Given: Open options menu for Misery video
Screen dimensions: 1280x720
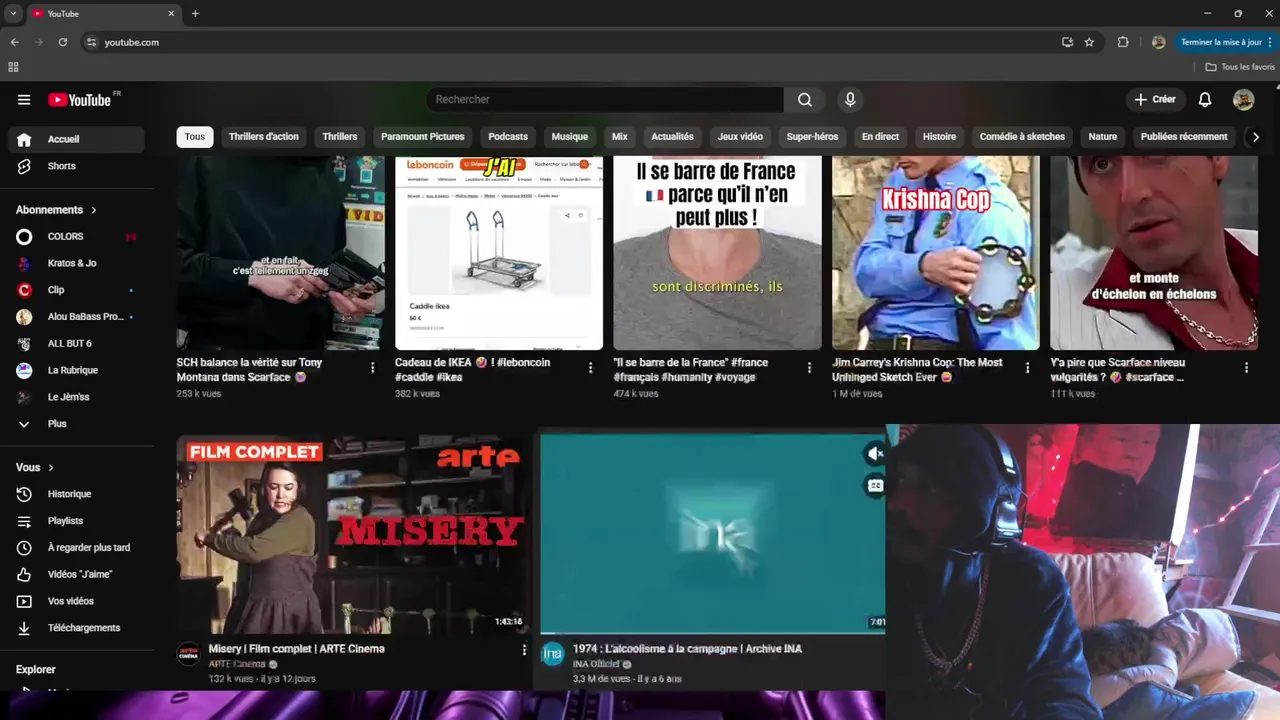Looking at the screenshot, I should tap(524, 650).
